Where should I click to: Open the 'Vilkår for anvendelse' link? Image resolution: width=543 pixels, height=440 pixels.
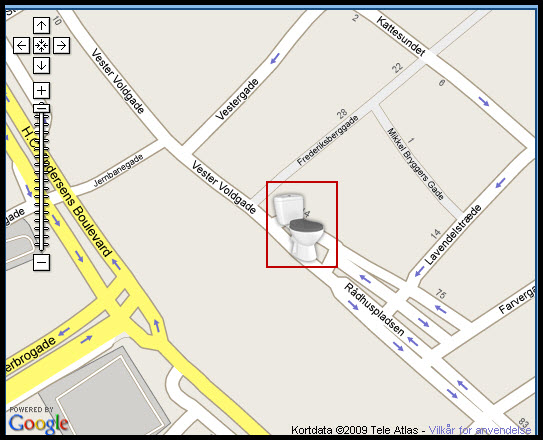point(480,430)
